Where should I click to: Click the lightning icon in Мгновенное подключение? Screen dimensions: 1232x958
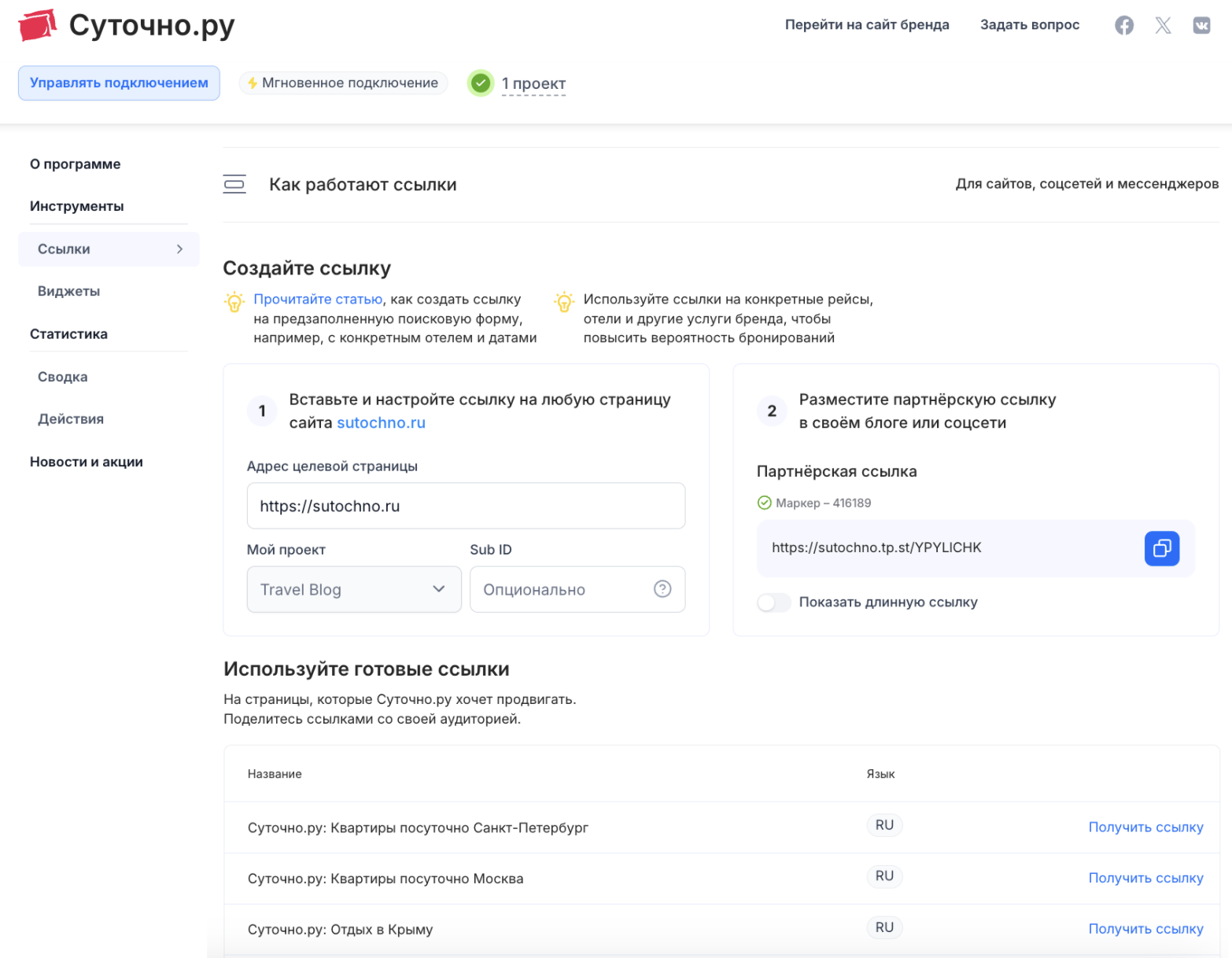(x=253, y=83)
